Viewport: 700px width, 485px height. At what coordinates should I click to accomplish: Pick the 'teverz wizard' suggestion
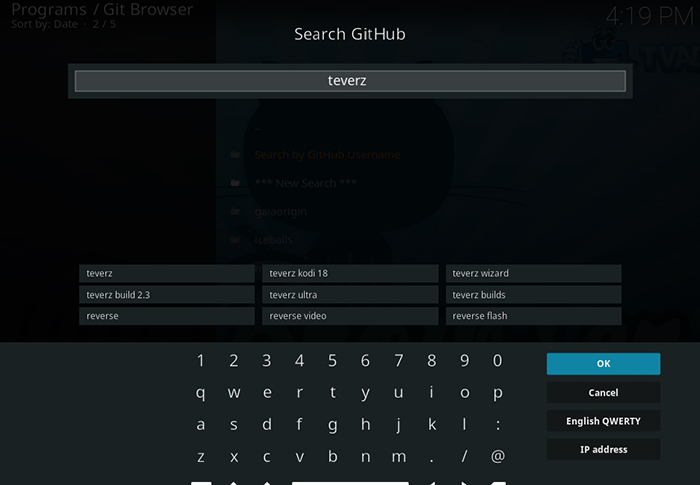(533, 273)
